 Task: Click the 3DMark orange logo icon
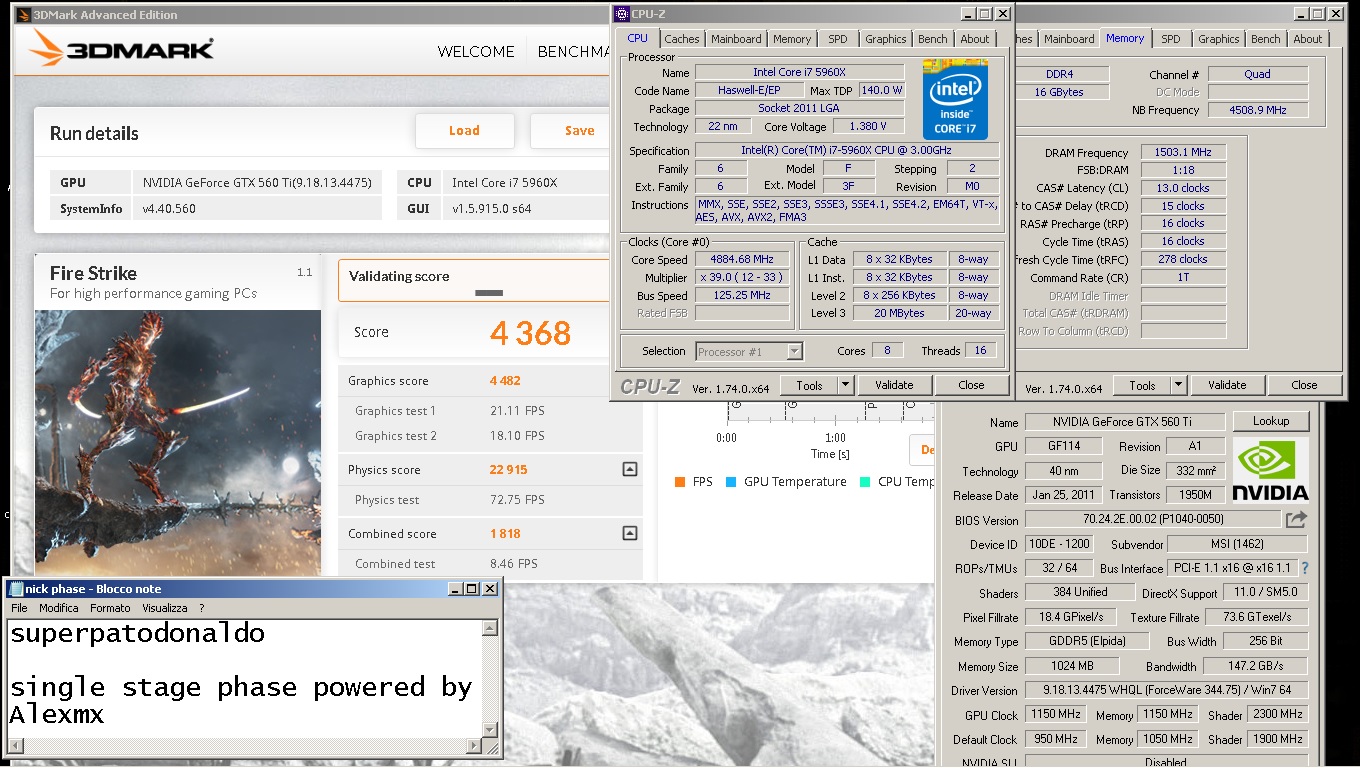49,48
